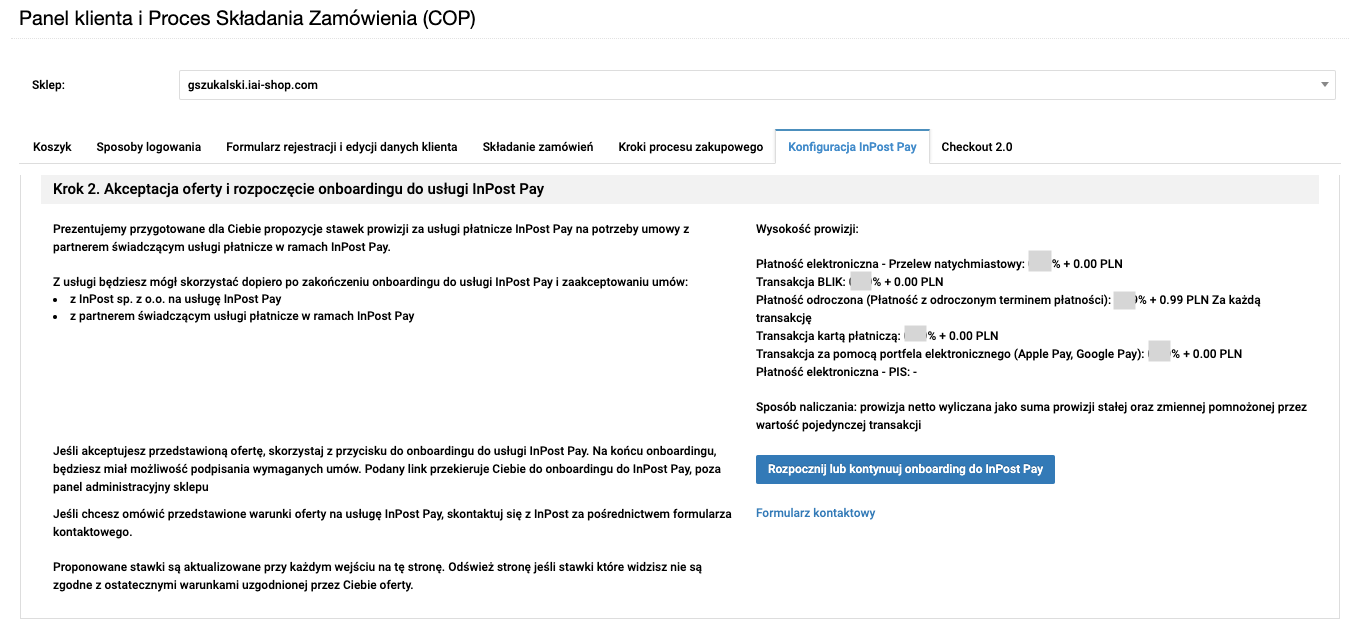This screenshot has width=1354, height=632.
Task: Click the Przelew natychmiastowy commission line
Action: (939, 264)
